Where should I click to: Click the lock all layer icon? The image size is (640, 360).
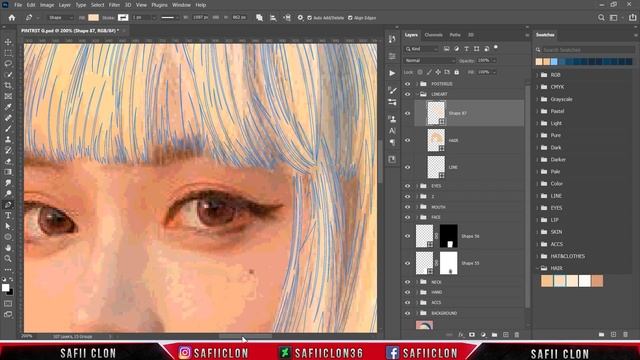[x=457, y=72]
